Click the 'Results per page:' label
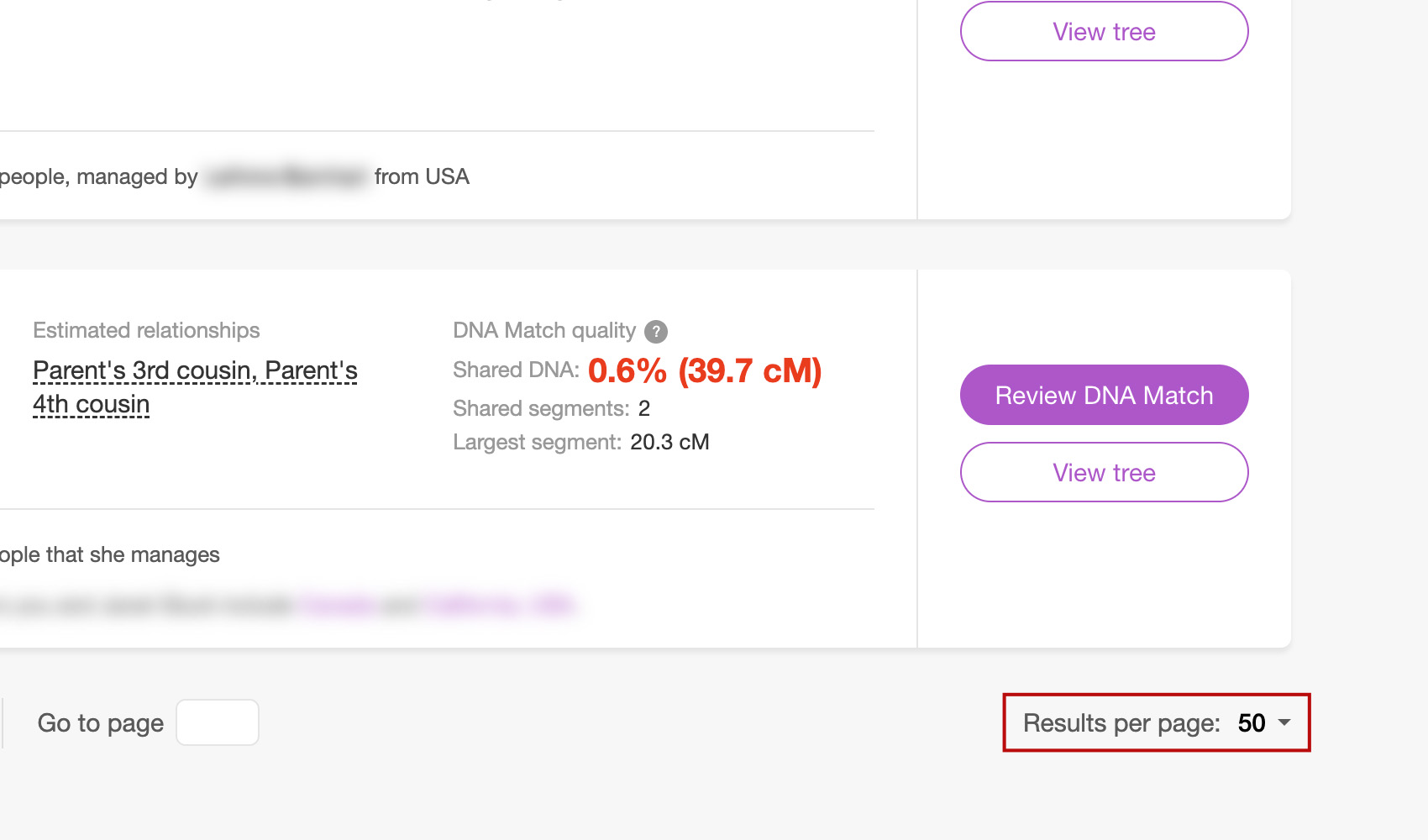The width and height of the screenshot is (1428, 840). pyautogui.click(x=1121, y=723)
